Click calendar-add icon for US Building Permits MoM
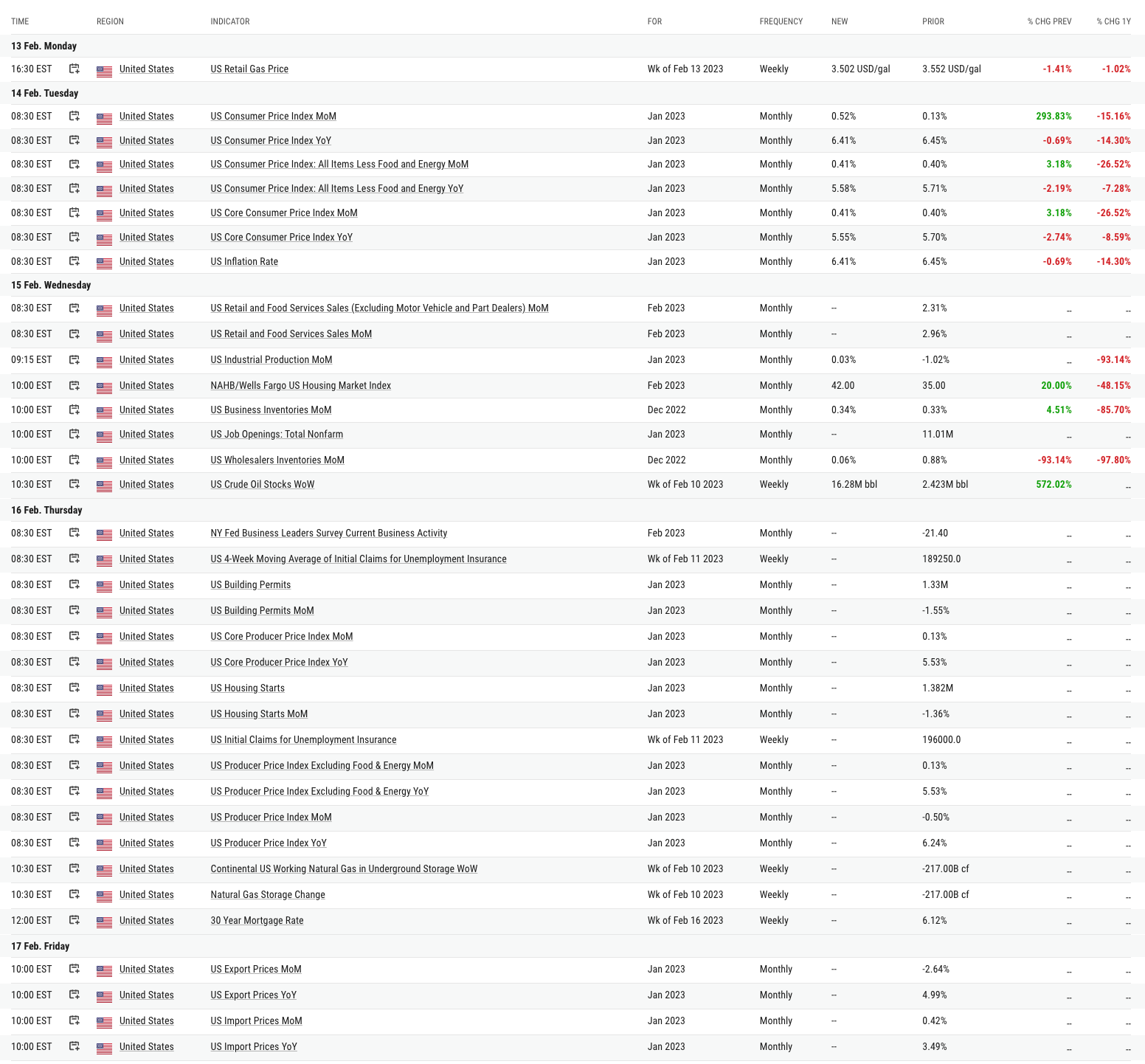 pyautogui.click(x=75, y=610)
